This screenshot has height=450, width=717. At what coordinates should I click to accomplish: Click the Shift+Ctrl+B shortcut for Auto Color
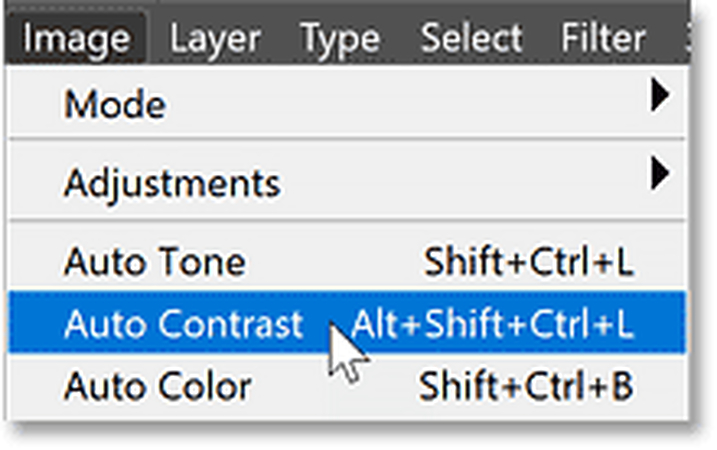[526, 385]
